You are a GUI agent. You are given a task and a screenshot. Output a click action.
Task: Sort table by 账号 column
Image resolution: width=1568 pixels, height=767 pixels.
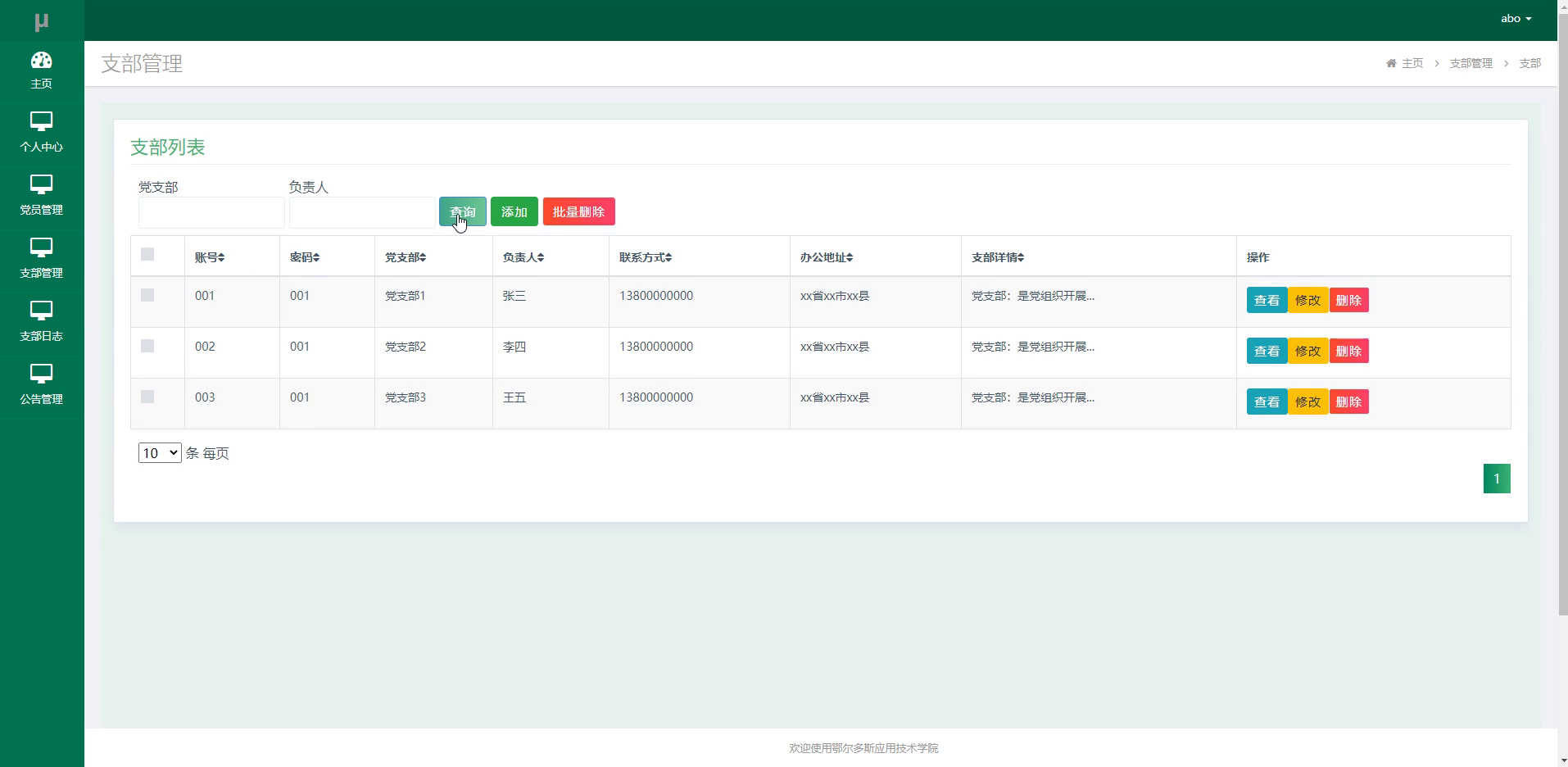click(x=210, y=257)
